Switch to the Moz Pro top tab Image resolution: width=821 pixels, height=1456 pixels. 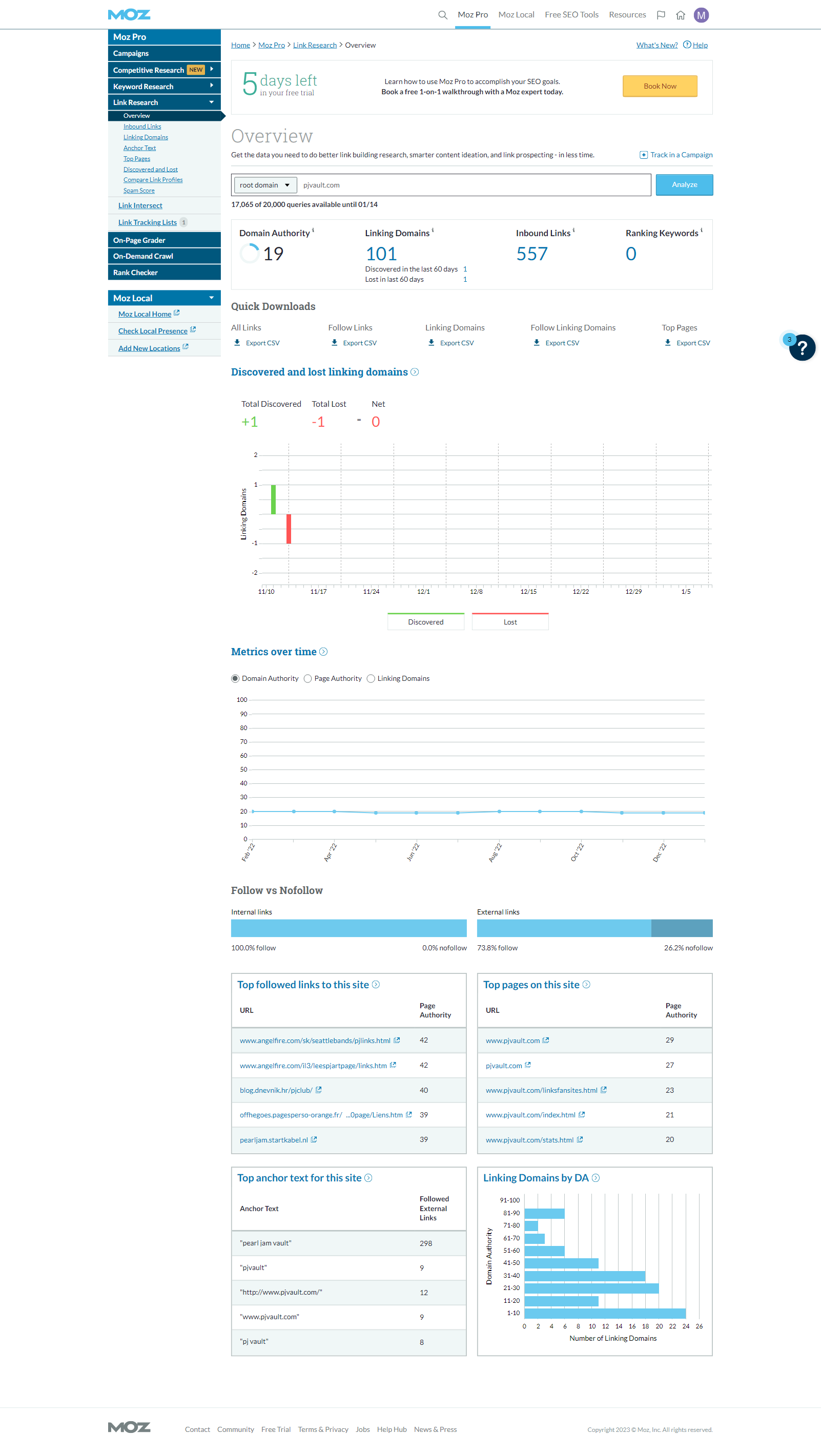473,15
